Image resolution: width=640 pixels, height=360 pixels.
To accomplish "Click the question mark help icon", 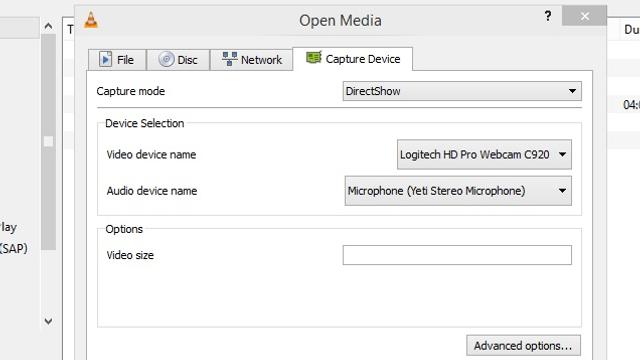I will click(x=548, y=16).
